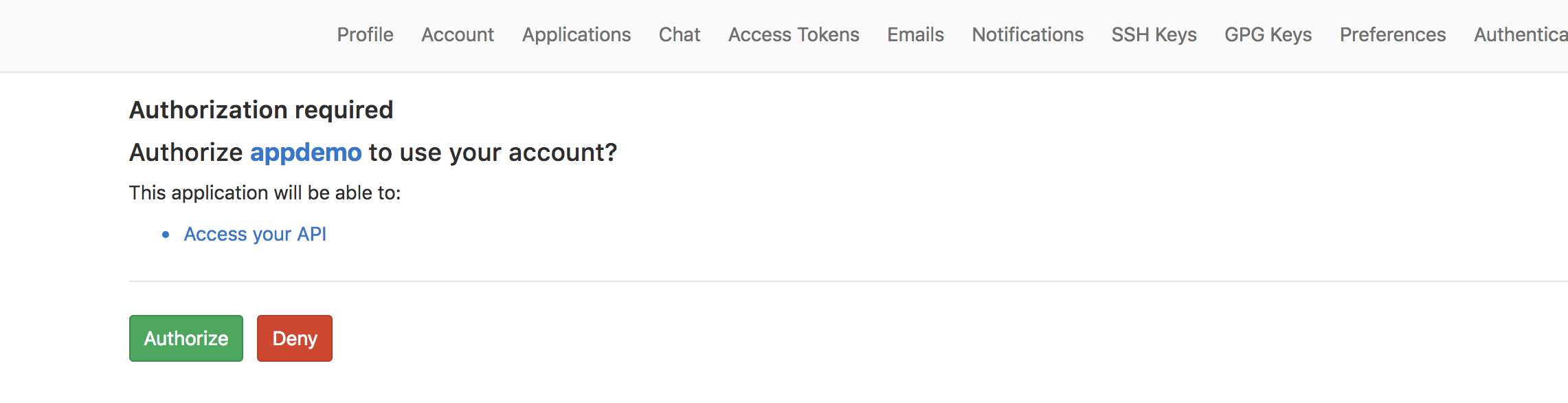Image resolution: width=1568 pixels, height=403 pixels.
Task: Click the green Authorize button
Action: coord(186,338)
